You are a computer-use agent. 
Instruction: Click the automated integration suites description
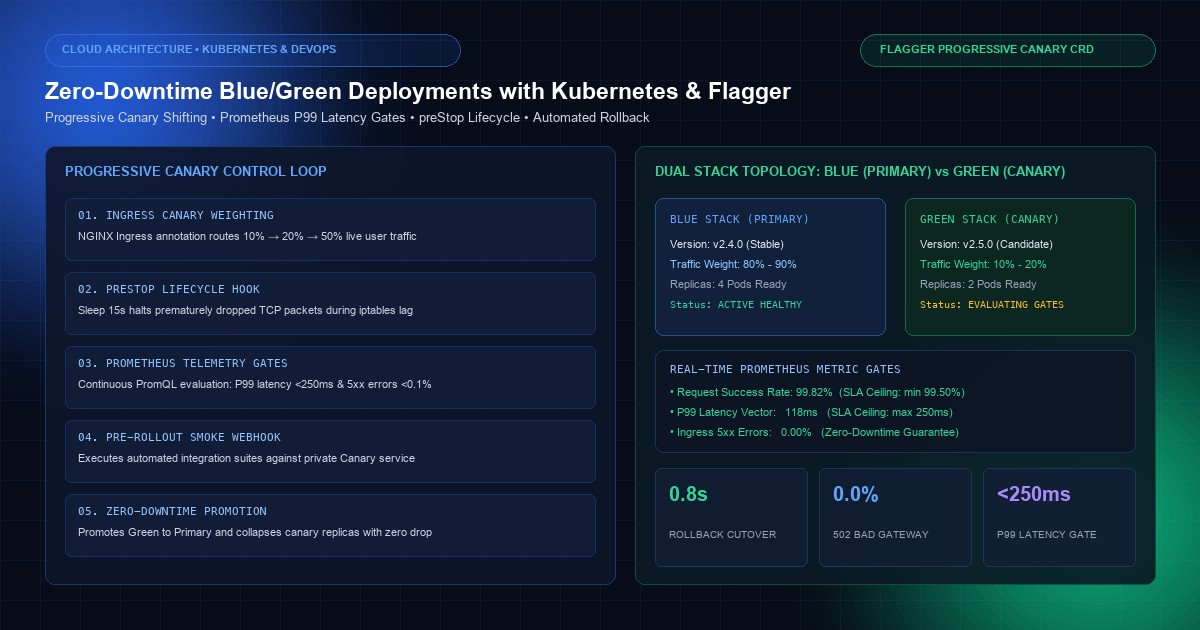(246, 459)
